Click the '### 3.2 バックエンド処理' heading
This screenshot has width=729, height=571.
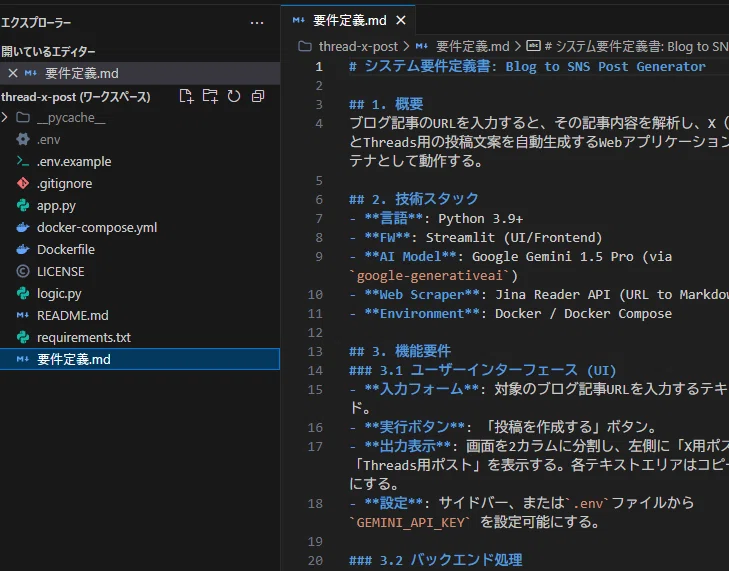(x=436, y=560)
